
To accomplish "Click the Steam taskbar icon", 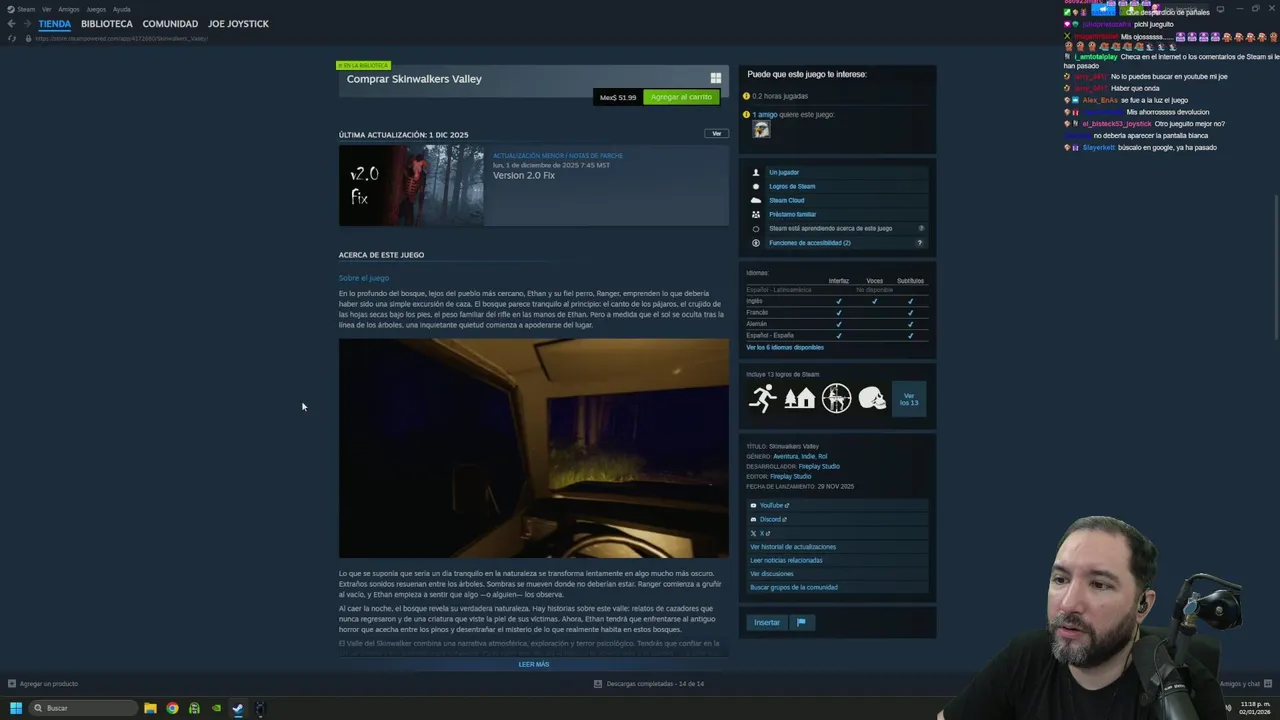I will coord(238,708).
